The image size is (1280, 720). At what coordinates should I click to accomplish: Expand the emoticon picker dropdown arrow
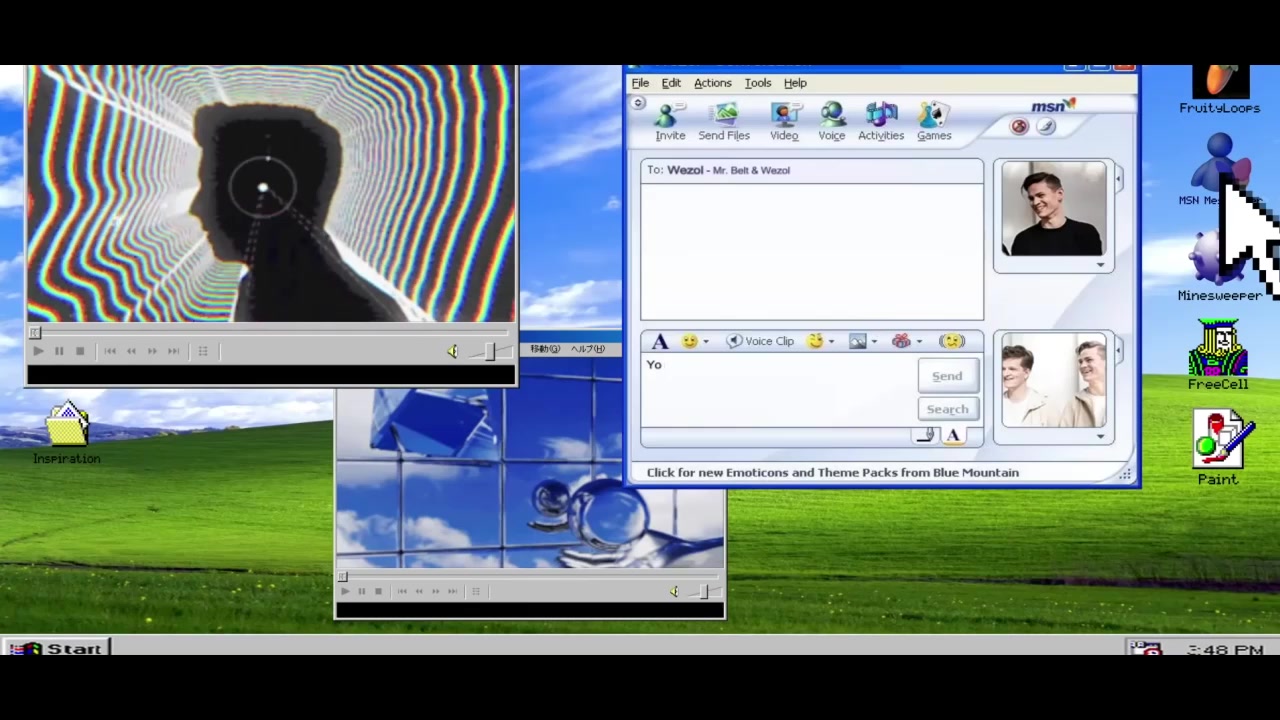tap(706, 342)
